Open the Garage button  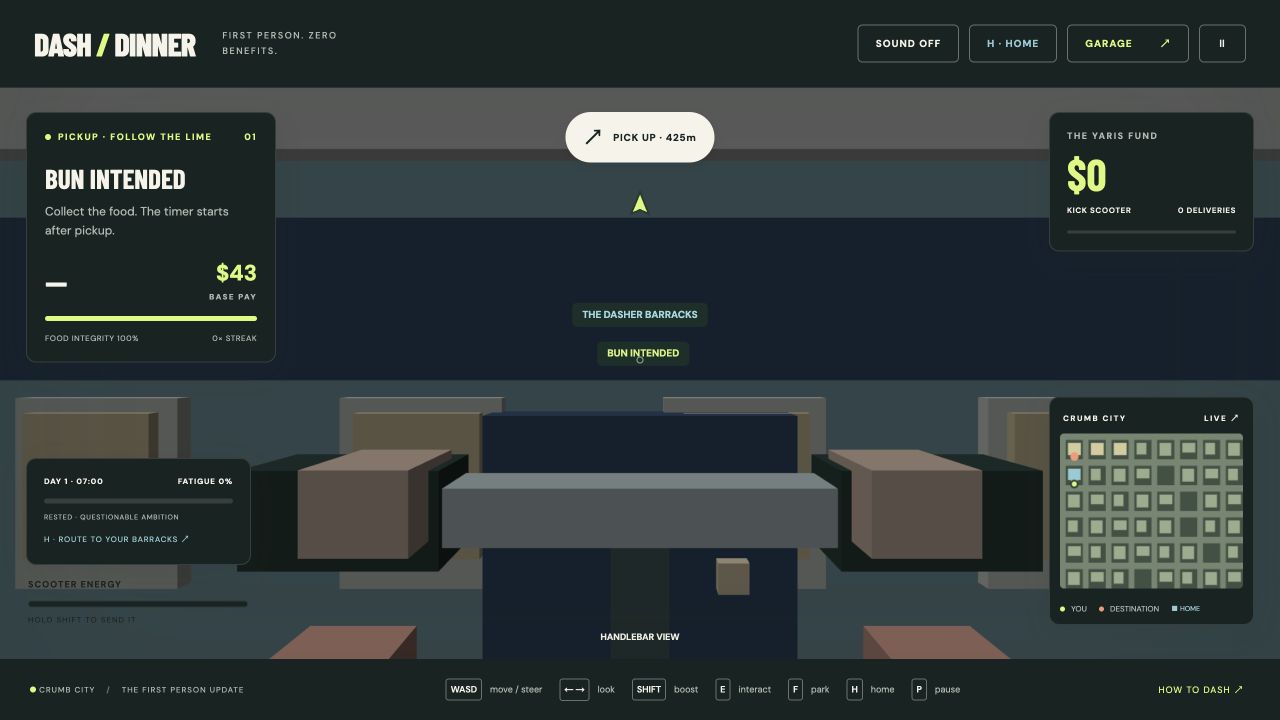[x=1128, y=44]
